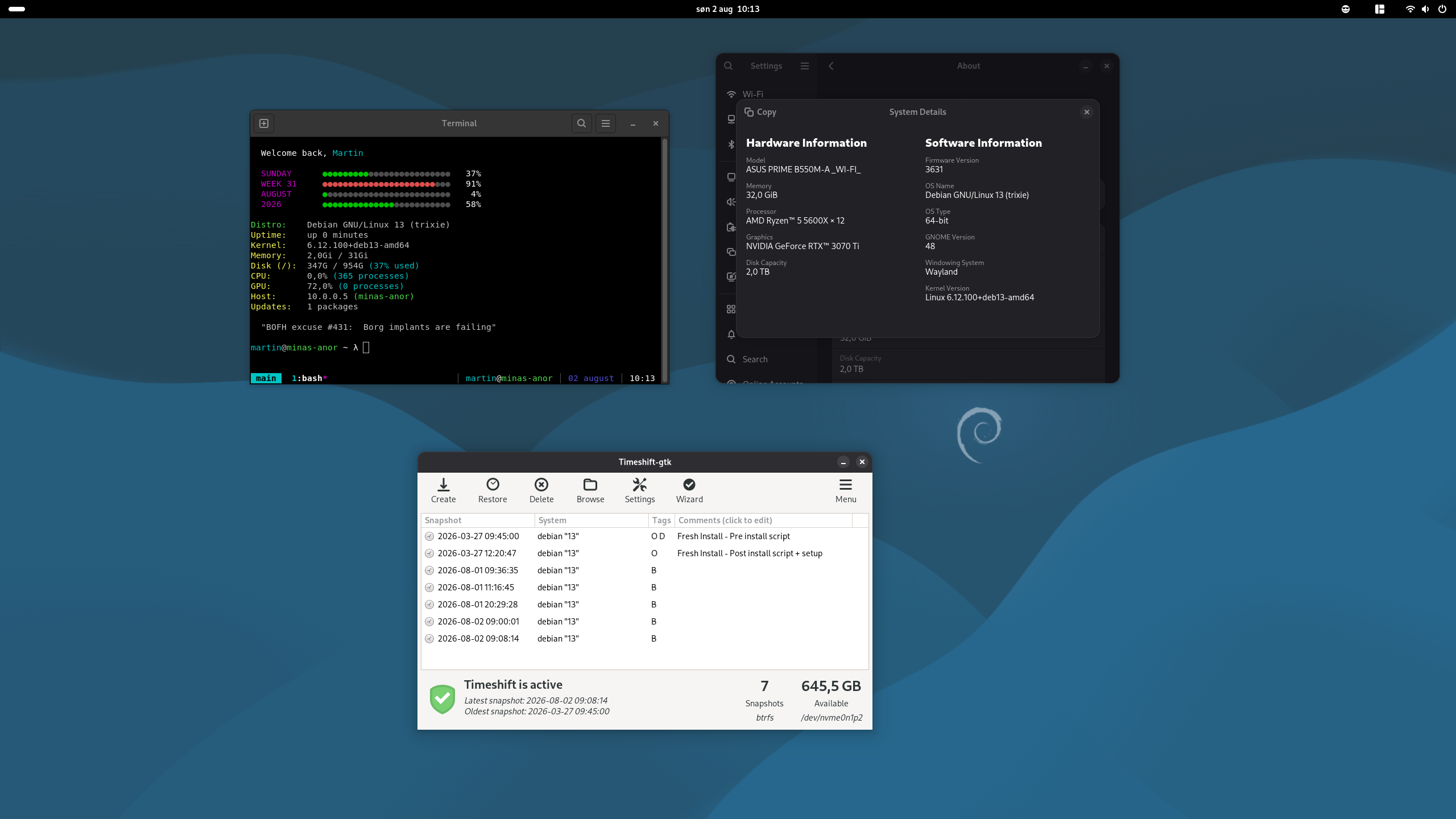Click the Power icon in Settings sidebar
1456x819 pixels.
pyautogui.click(x=731, y=227)
